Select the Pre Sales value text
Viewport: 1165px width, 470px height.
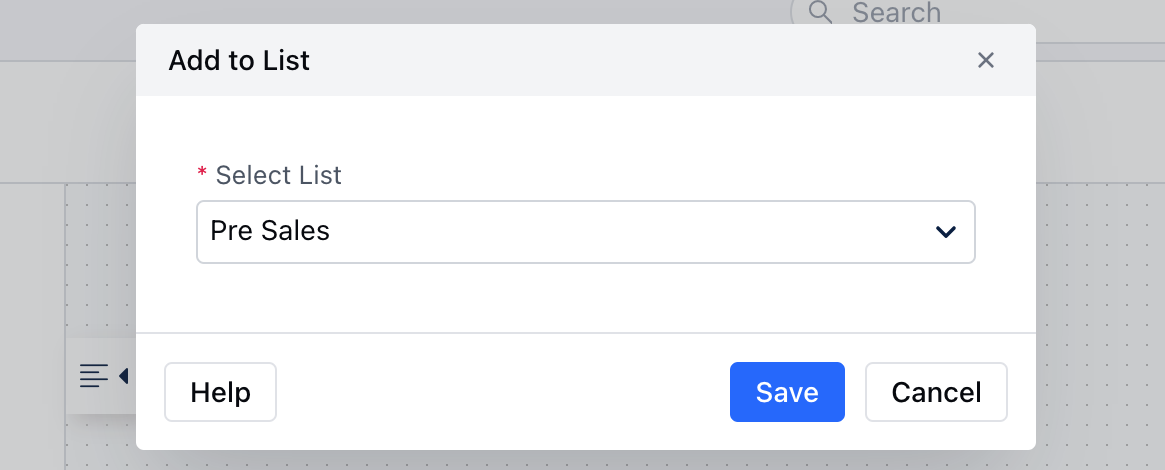270,231
